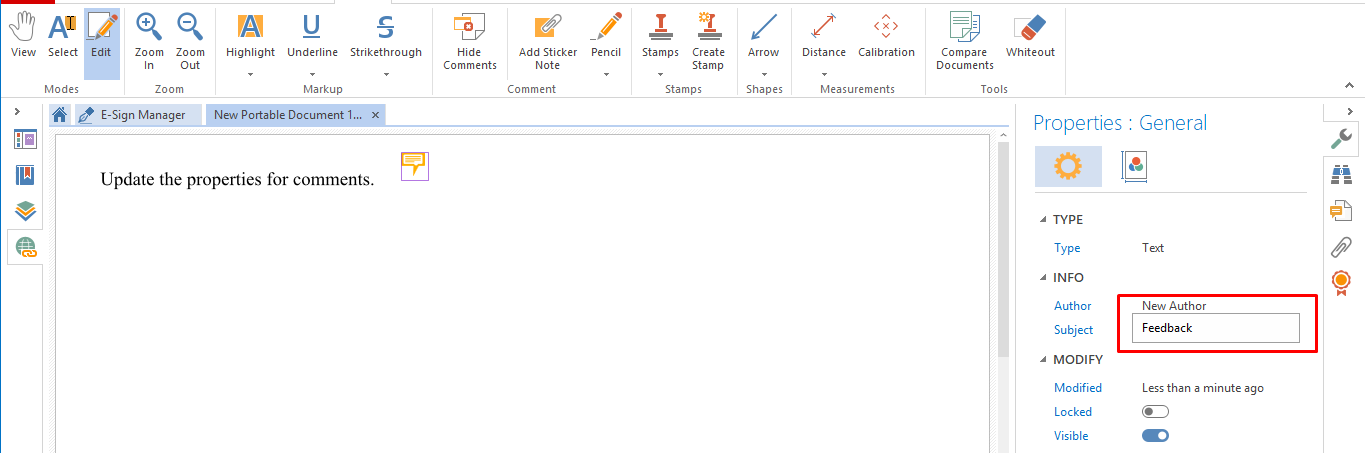The width and height of the screenshot is (1365, 453).
Task: Click the Hide Comments icon
Action: tap(469, 40)
